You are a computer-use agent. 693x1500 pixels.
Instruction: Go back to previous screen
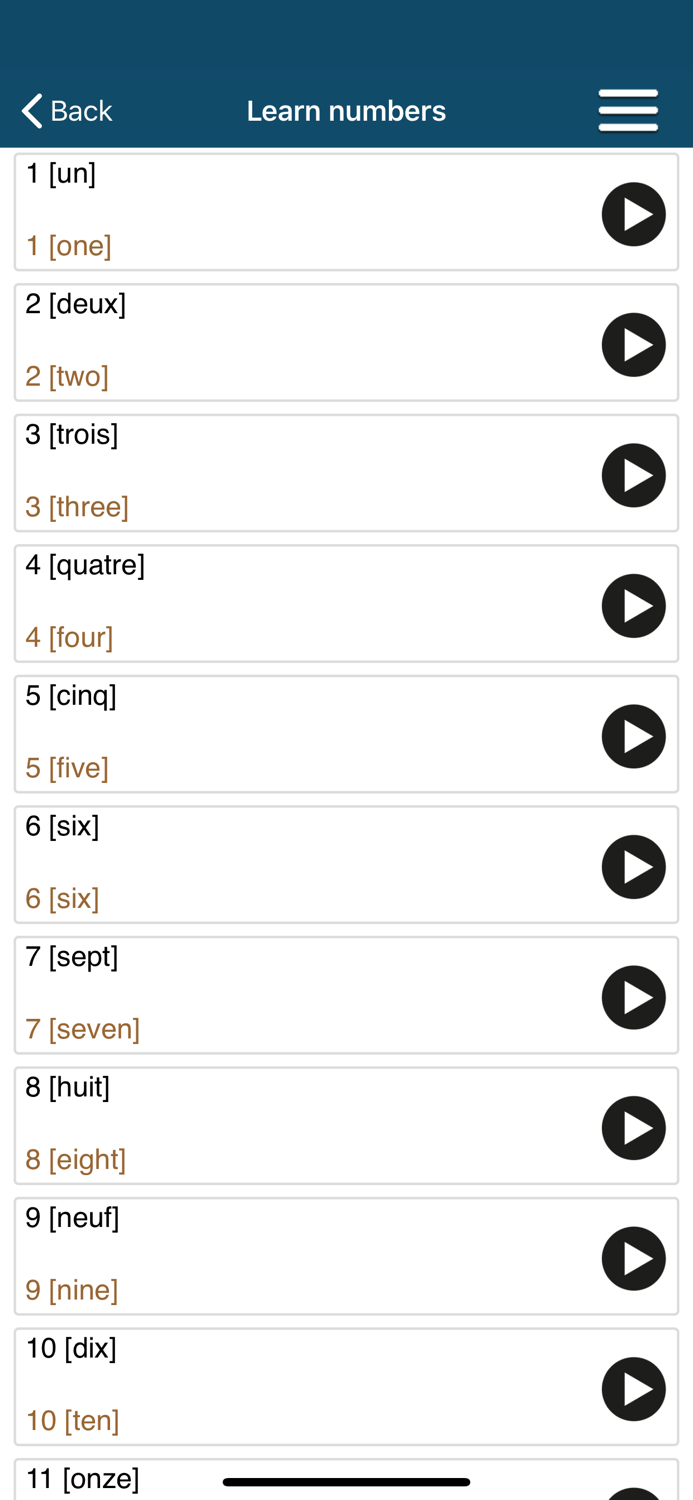click(65, 110)
